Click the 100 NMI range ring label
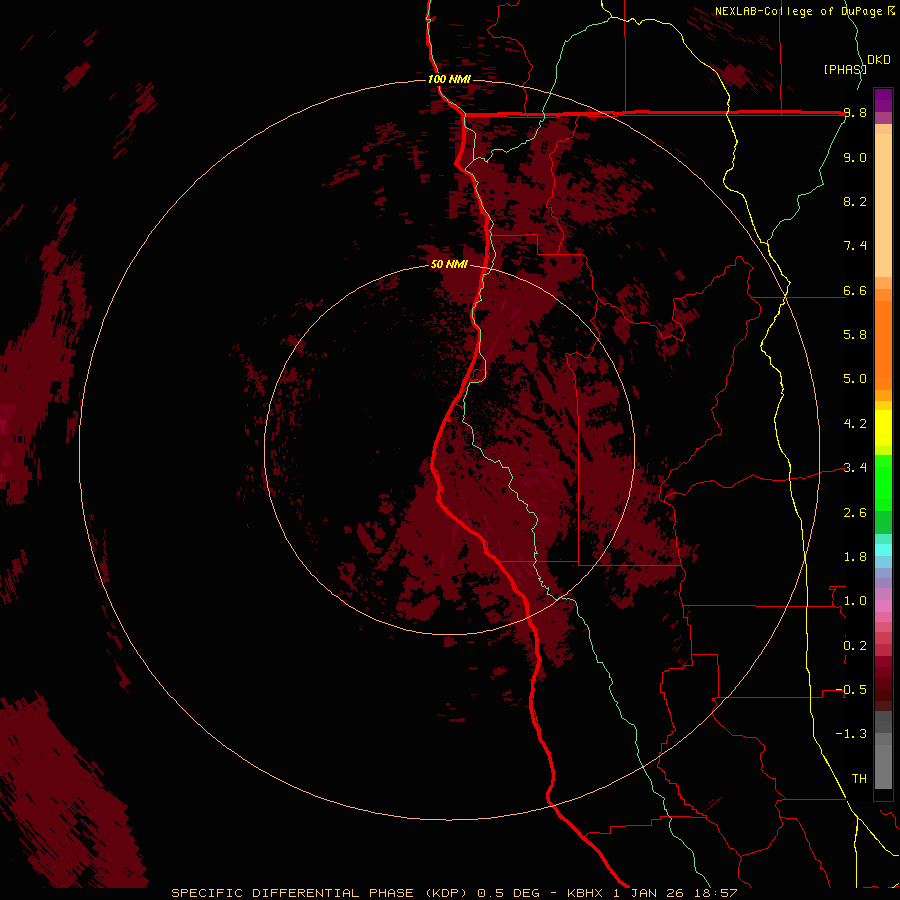The image size is (900, 900). point(449,79)
